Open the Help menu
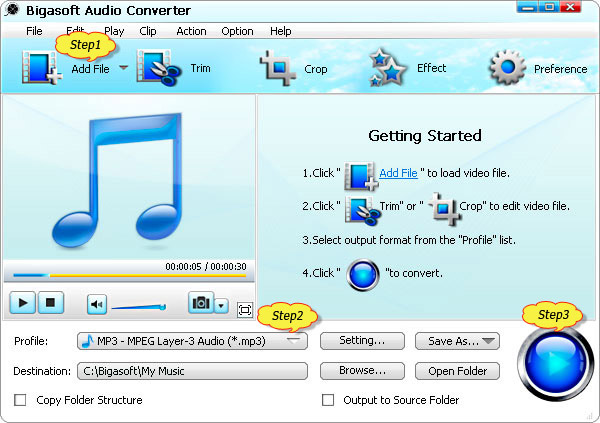The width and height of the screenshot is (600, 423). (x=280, y=31)
